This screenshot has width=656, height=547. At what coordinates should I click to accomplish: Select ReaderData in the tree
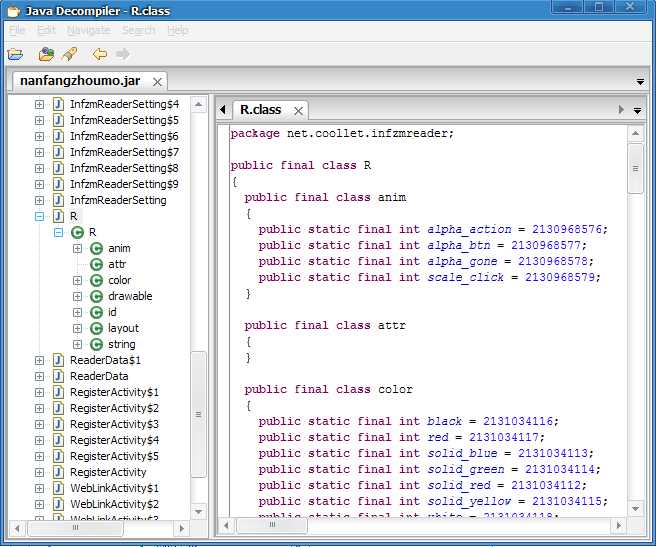(x=99, y=376)
